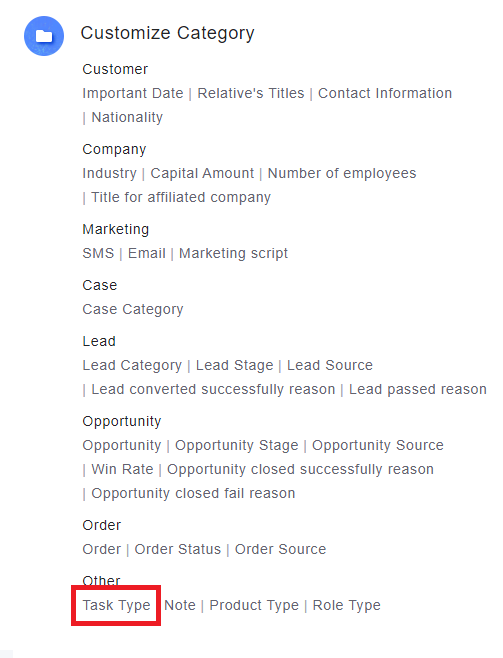Select Relative's Titles link

pyautogui.click(x=251, y=93)
